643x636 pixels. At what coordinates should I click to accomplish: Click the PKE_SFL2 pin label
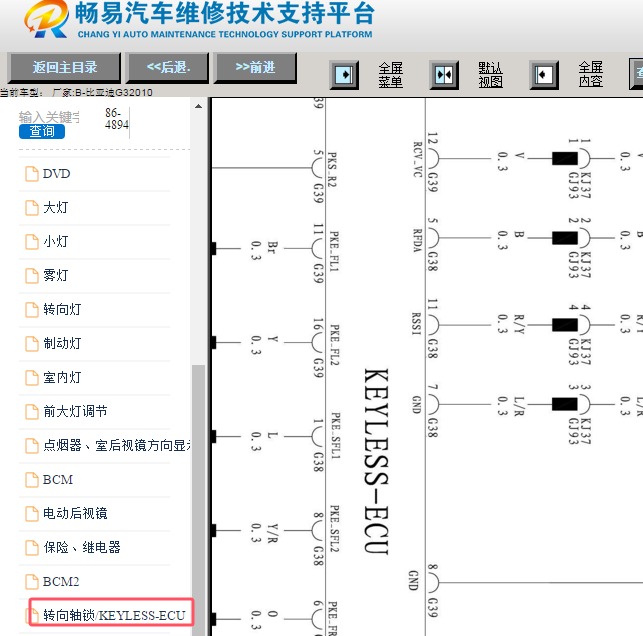click(335, 529)
